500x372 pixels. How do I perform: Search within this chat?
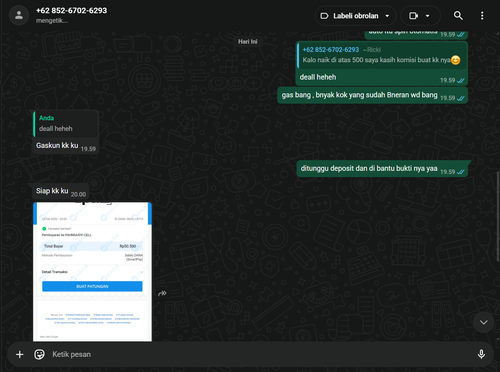pos(458,16)
